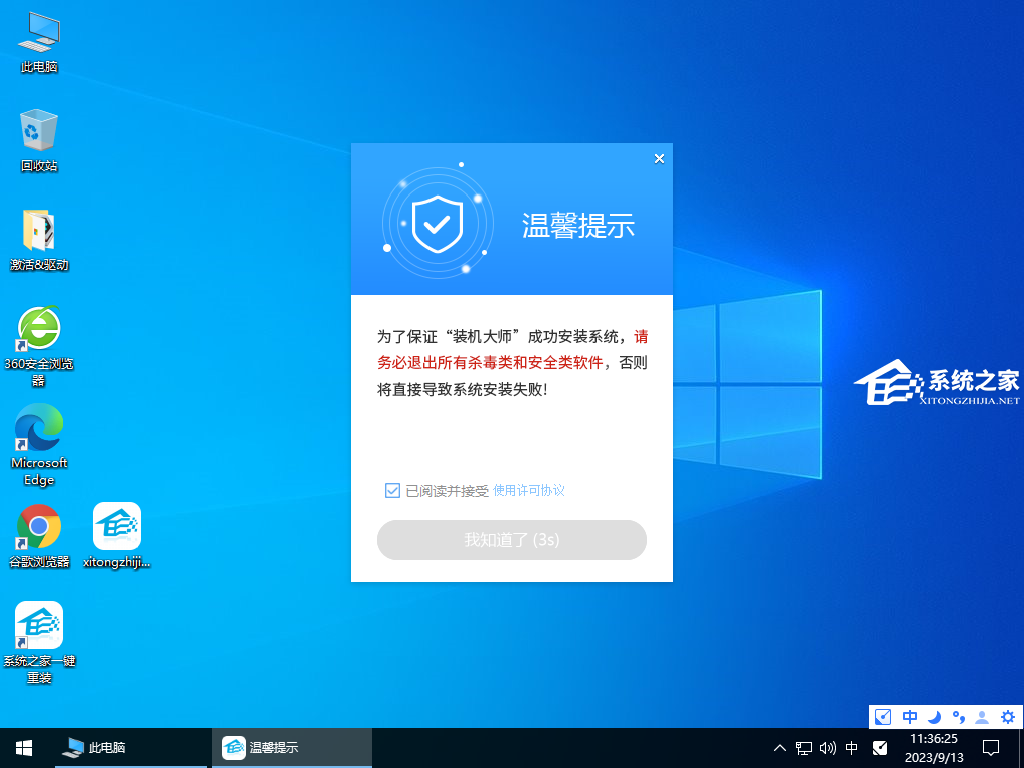Toggle punctuation mode on the input toolbar
The image size is (1024, 768).
tap(958, 717)
